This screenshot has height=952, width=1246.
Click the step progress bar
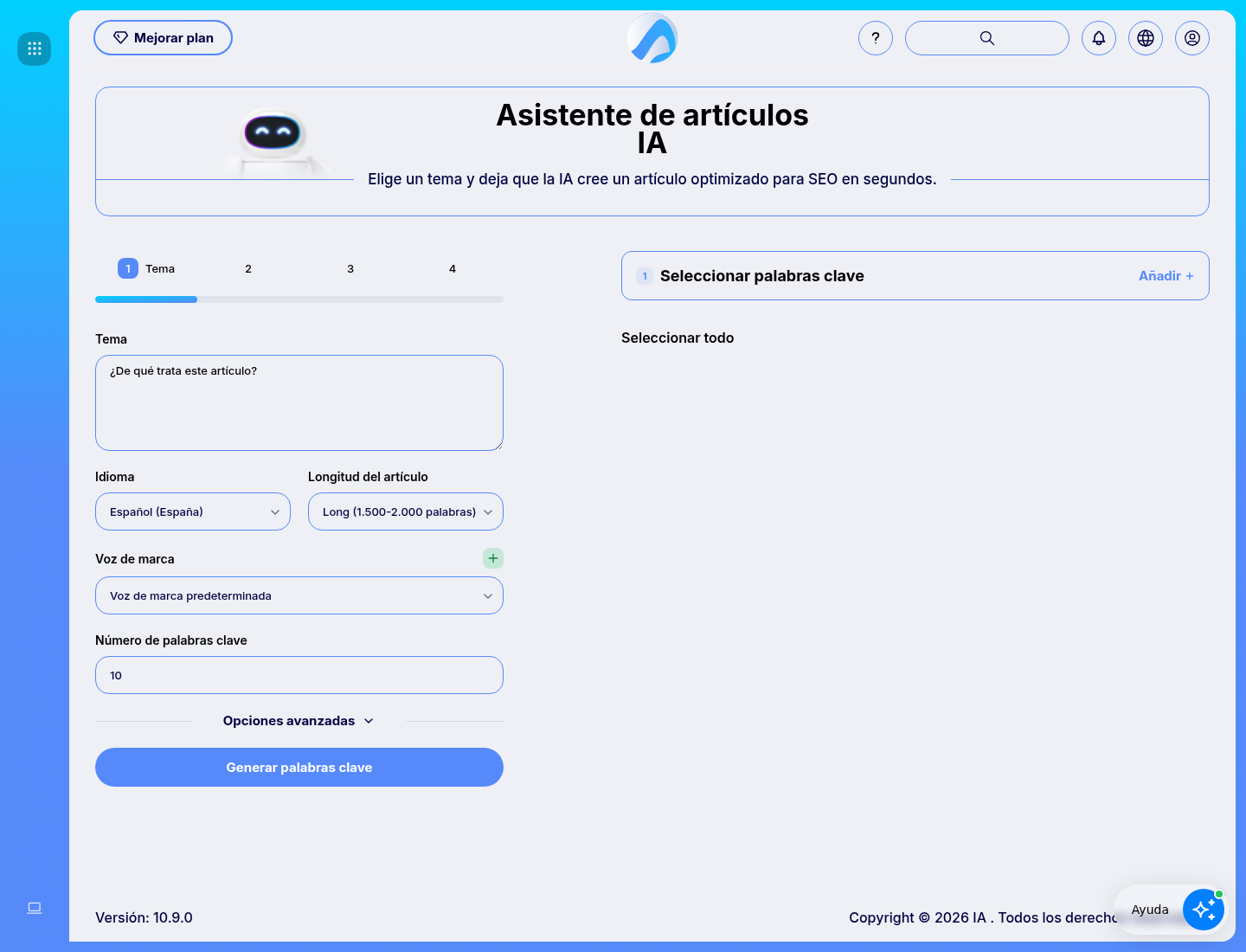pyautogui.click(x=299, y=299)
